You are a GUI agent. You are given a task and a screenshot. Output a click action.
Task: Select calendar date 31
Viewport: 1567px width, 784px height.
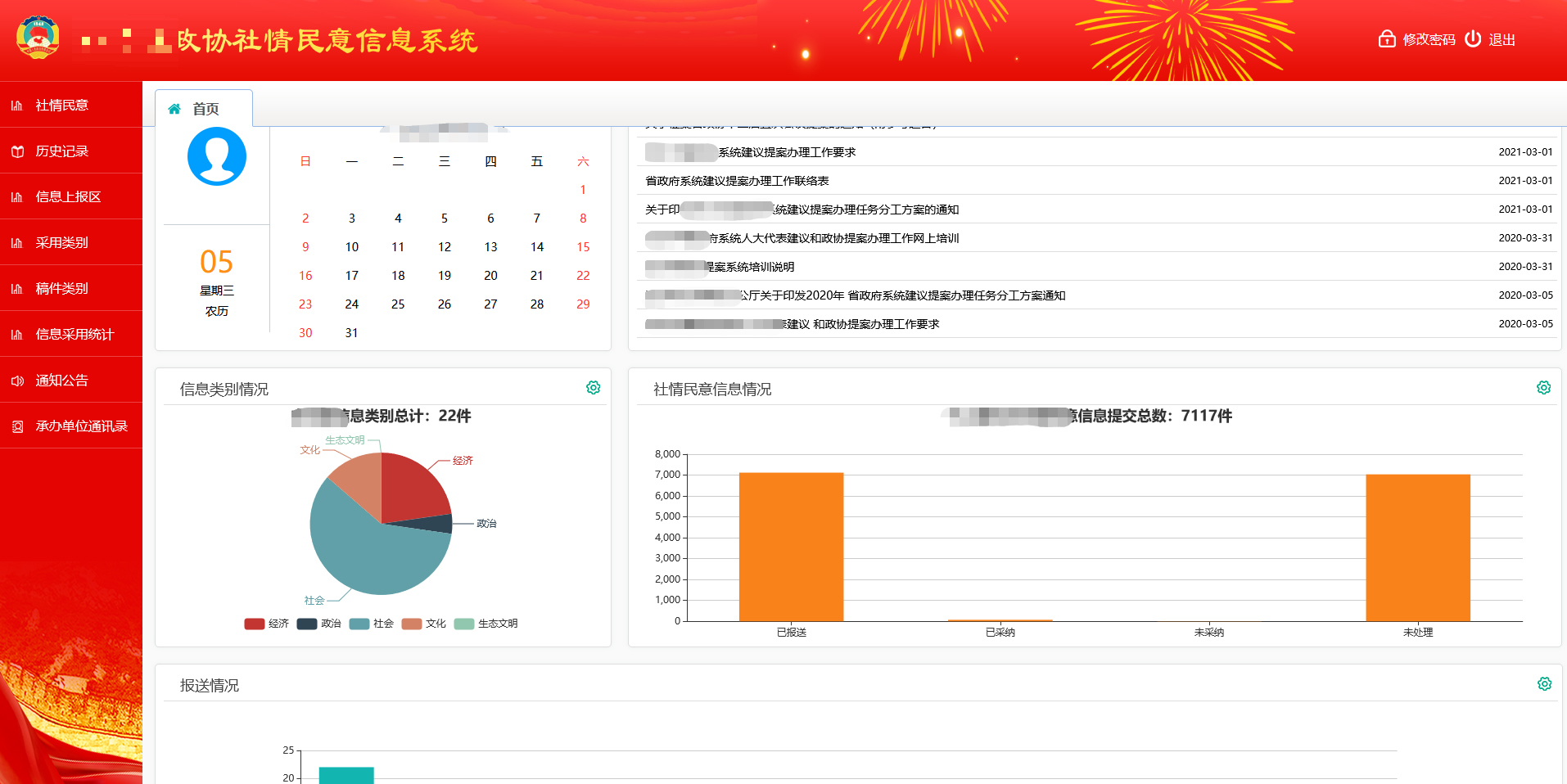351,333
